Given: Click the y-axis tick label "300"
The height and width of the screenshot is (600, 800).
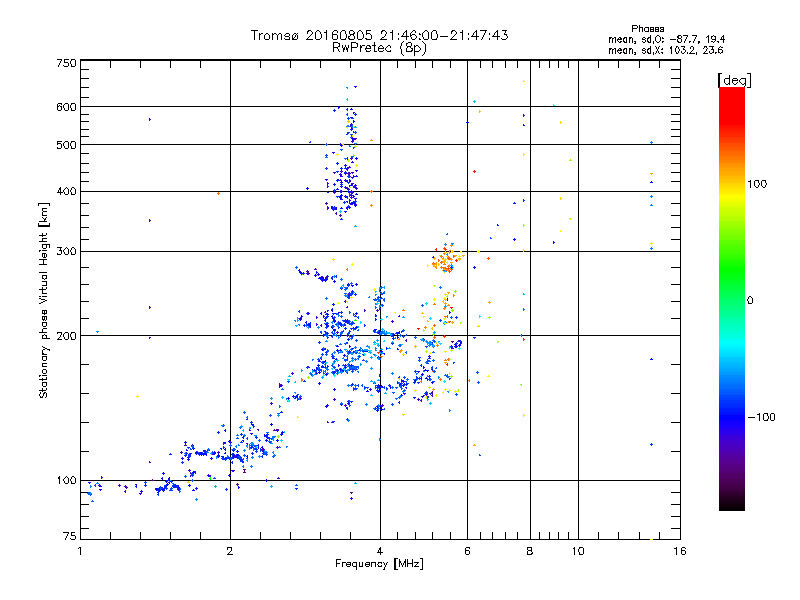Looking at the screenshot, I should click(x=66, y=251).
